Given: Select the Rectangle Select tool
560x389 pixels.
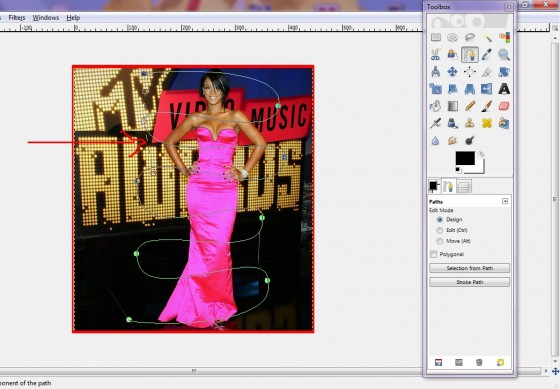Looking at the screenshot, I should 435,37.
